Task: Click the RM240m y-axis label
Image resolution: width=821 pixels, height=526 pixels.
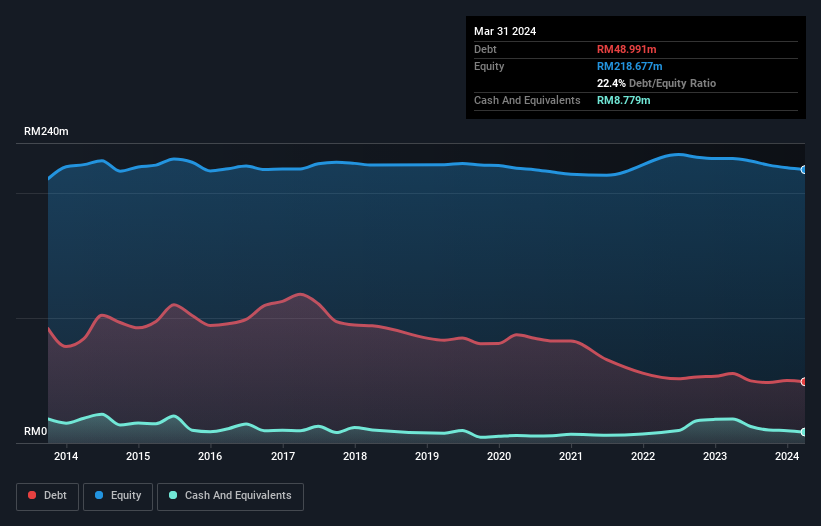Action: (x=46, y=131)
